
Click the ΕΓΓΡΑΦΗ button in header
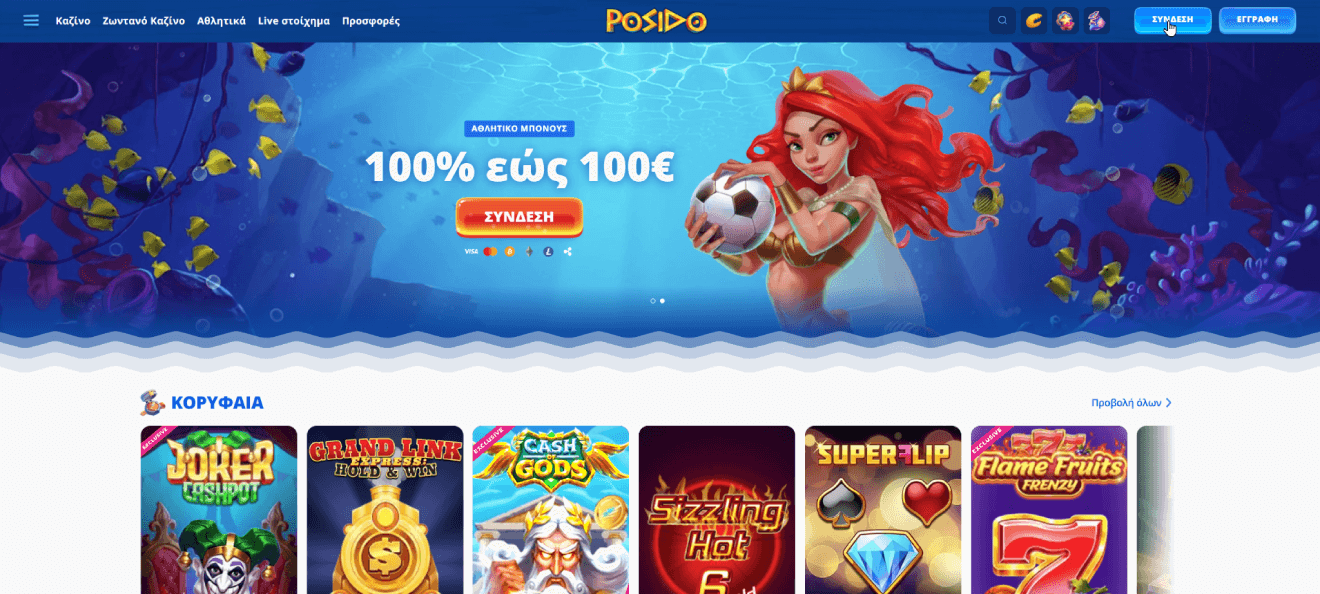tap(1257, 20)
